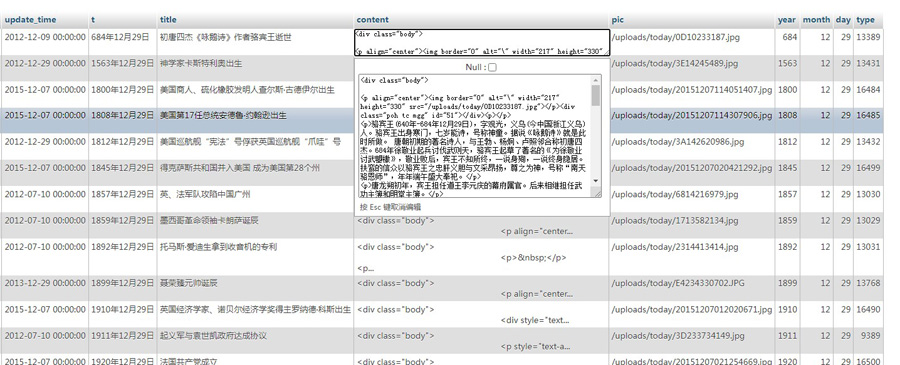Click pic cell /uploads/today/0D10233187.jpg
The image size is (900, 365).
(x=676, y=37)
